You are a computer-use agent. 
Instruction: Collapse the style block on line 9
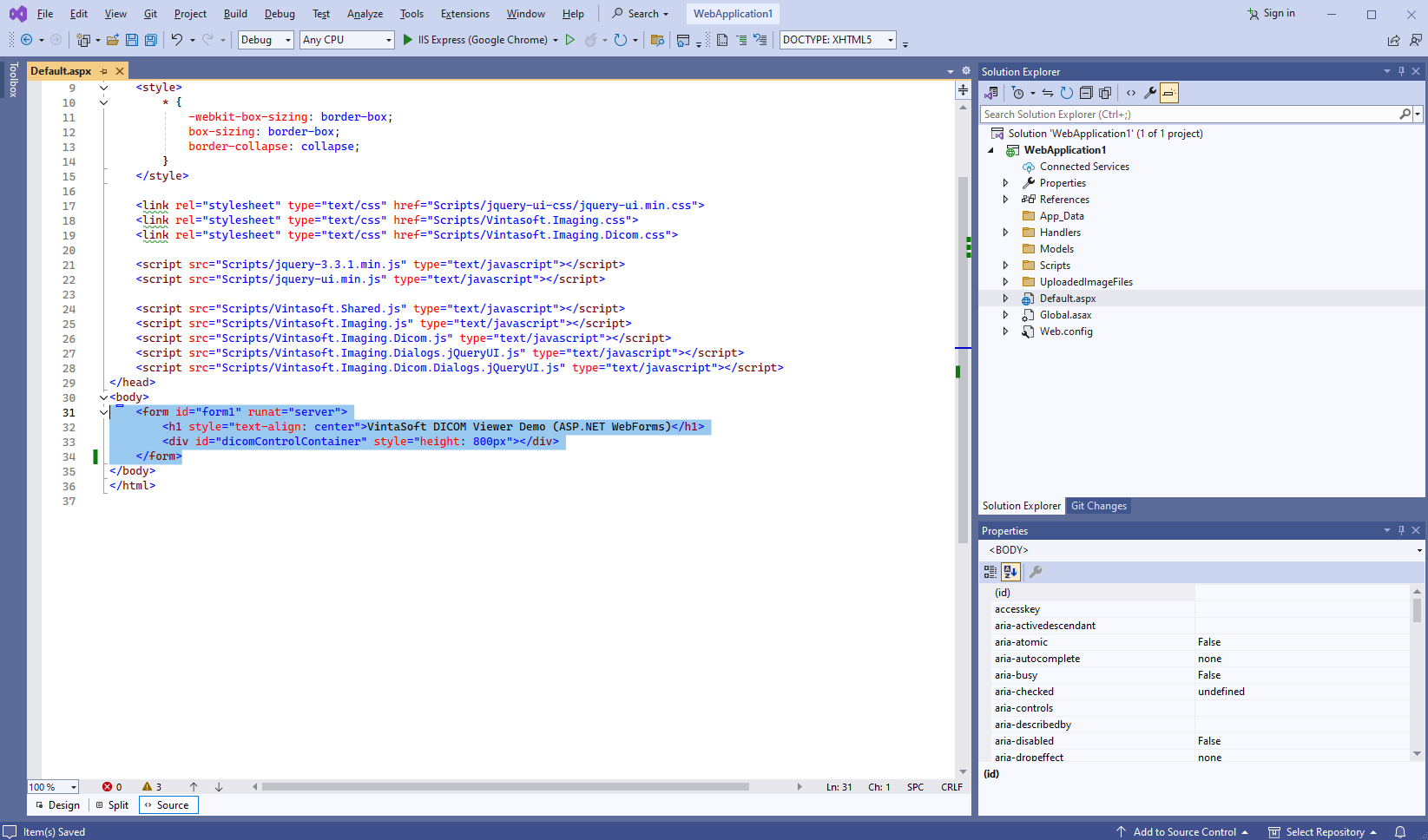(103, 88)
